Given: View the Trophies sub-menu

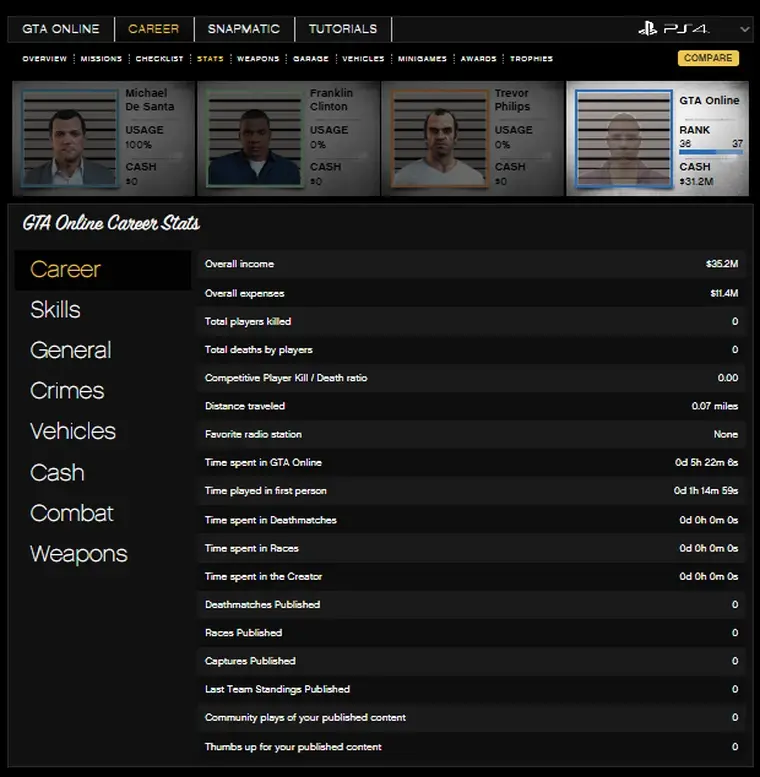Looking at the screenshot, I should [531, 59].
